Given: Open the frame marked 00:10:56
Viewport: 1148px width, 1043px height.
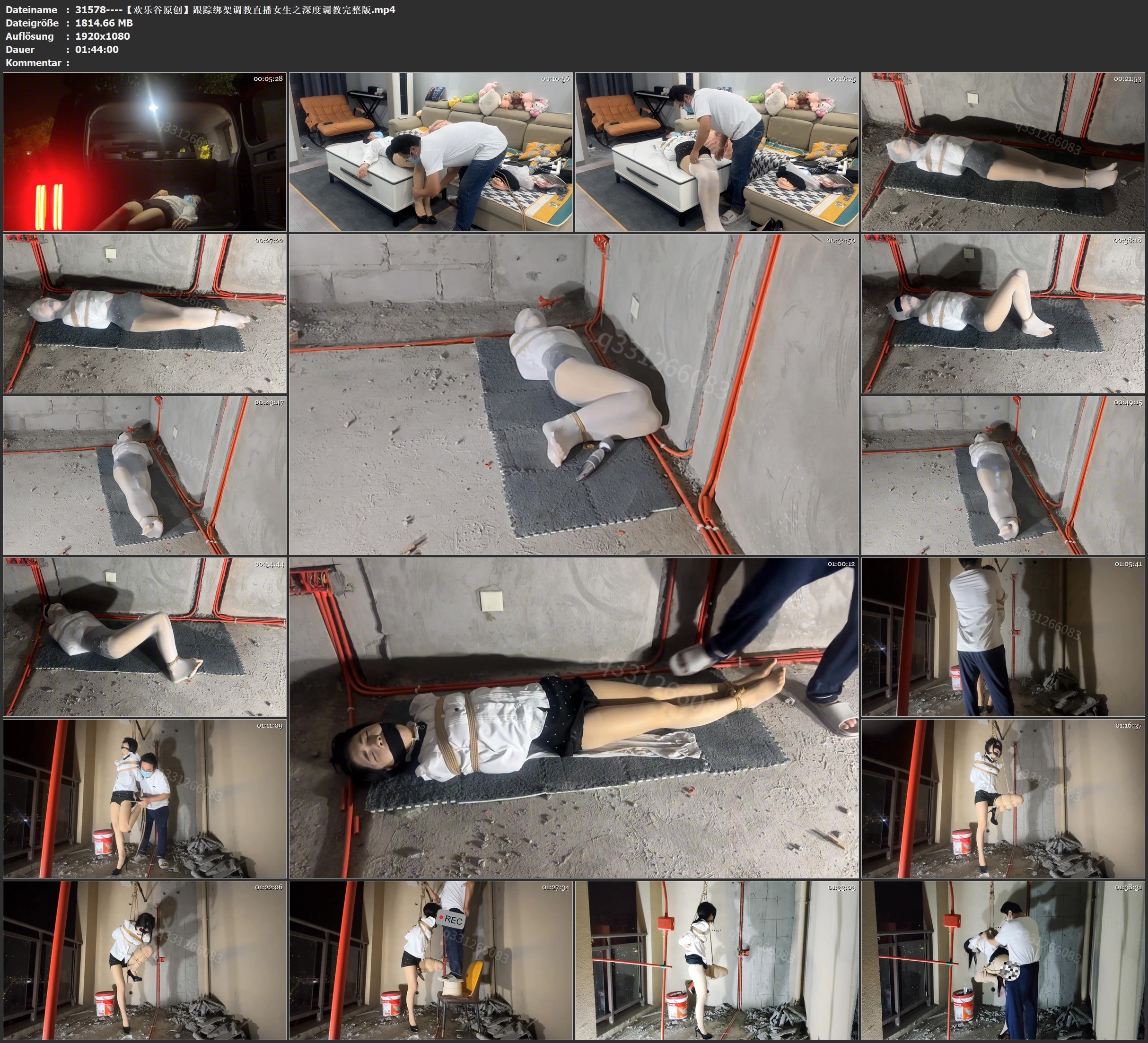Looking at the screenshot, I should (x=431, y=151).
